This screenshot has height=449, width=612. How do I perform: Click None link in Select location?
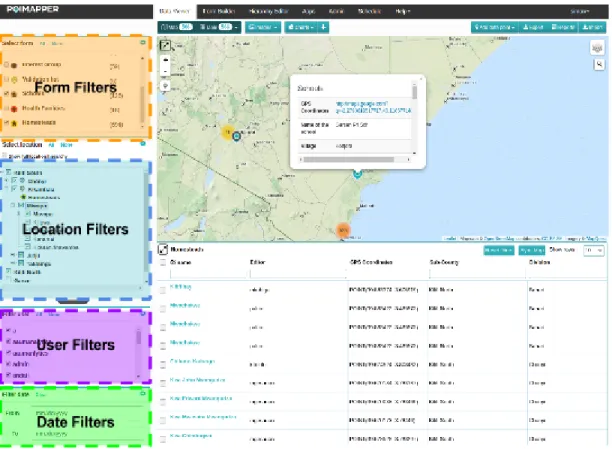(66, 145)
